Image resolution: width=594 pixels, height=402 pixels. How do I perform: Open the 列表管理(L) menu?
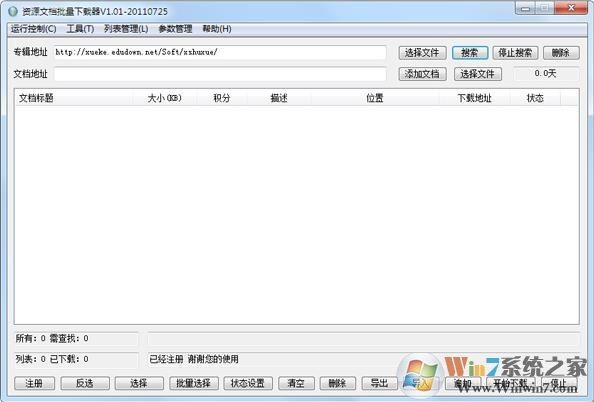coord(126,29)
